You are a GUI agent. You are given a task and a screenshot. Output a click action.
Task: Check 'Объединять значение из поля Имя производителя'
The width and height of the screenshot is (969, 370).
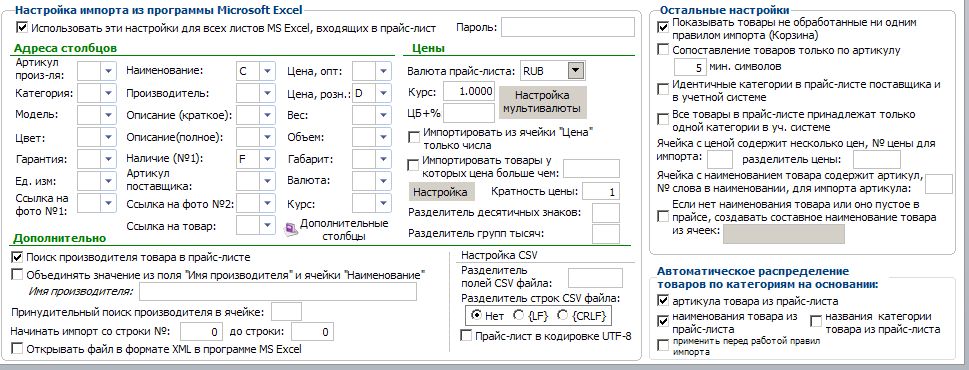tap(17, 274)
